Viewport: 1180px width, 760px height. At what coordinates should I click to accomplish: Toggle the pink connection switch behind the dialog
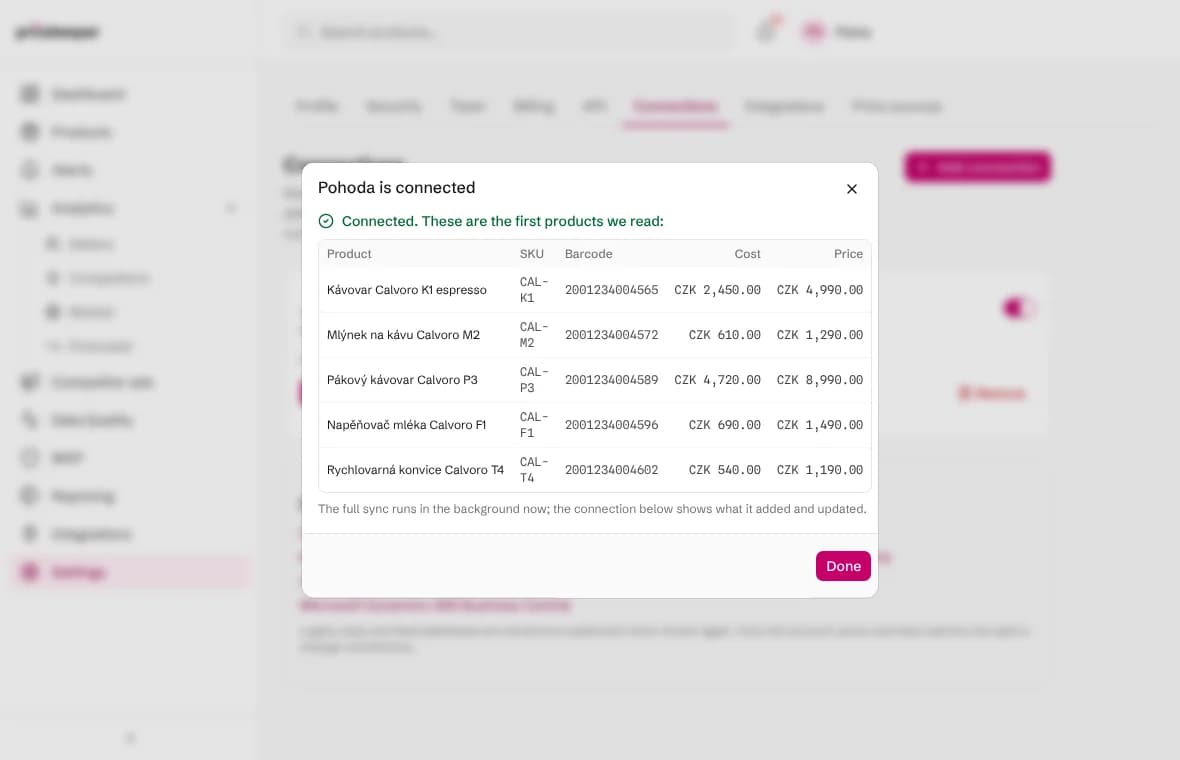click(x=1019, y=308)
